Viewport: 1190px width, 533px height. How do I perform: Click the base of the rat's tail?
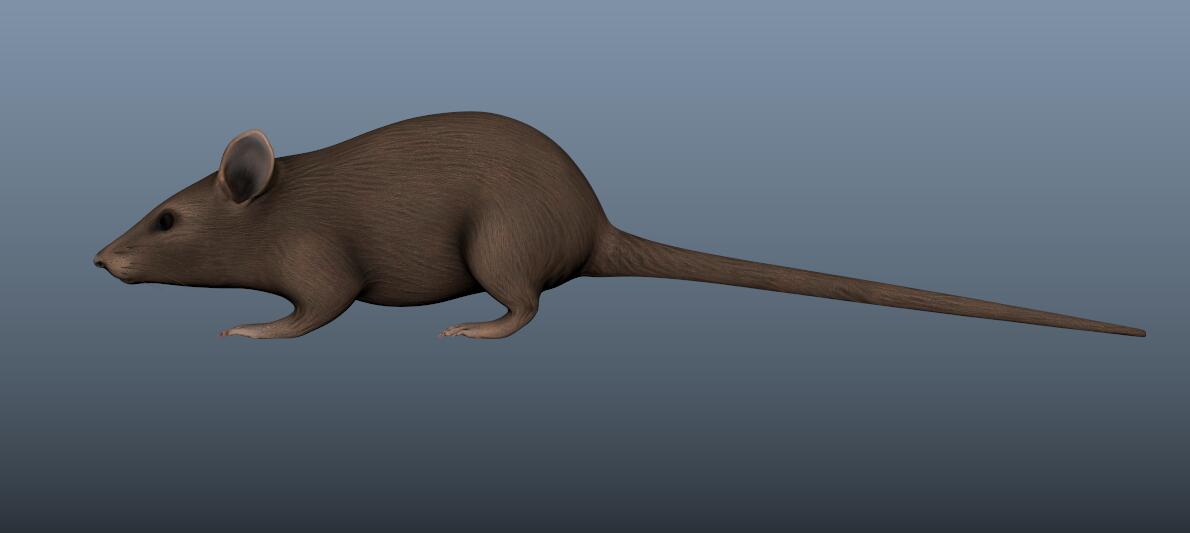click(612, 252)
